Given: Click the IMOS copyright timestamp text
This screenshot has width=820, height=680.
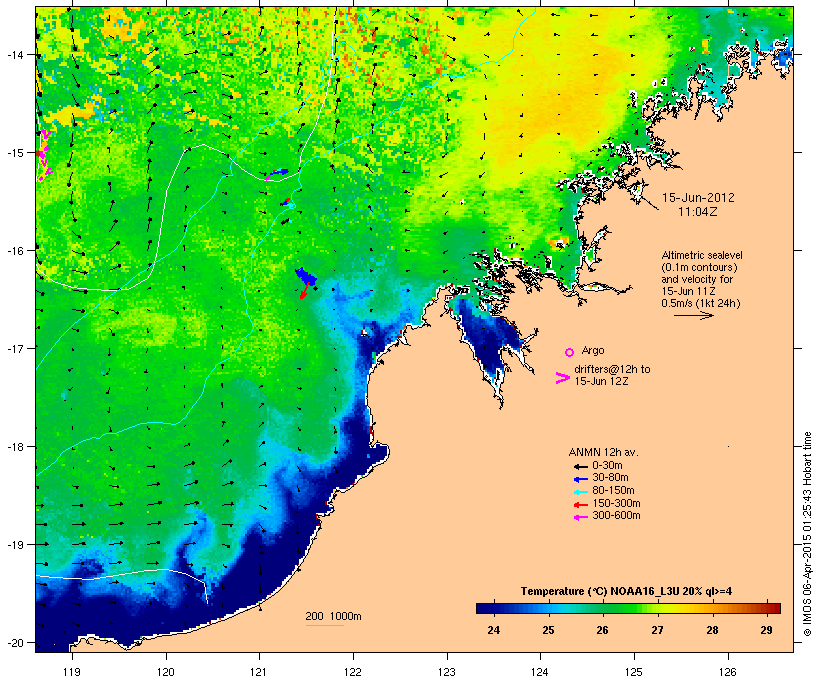Looking at the screenshot, I should [x=808, y=534].
